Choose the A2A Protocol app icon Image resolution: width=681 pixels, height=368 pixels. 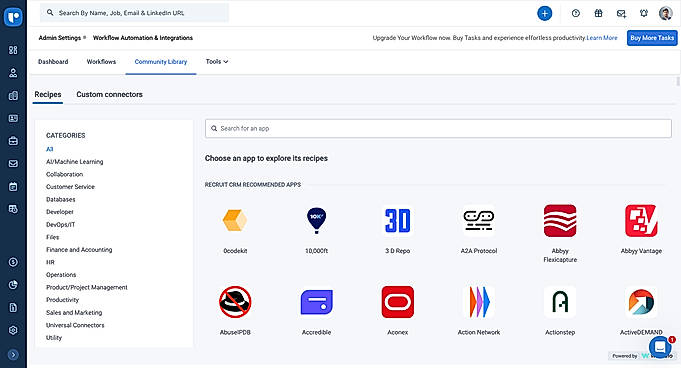pos(479,221)
